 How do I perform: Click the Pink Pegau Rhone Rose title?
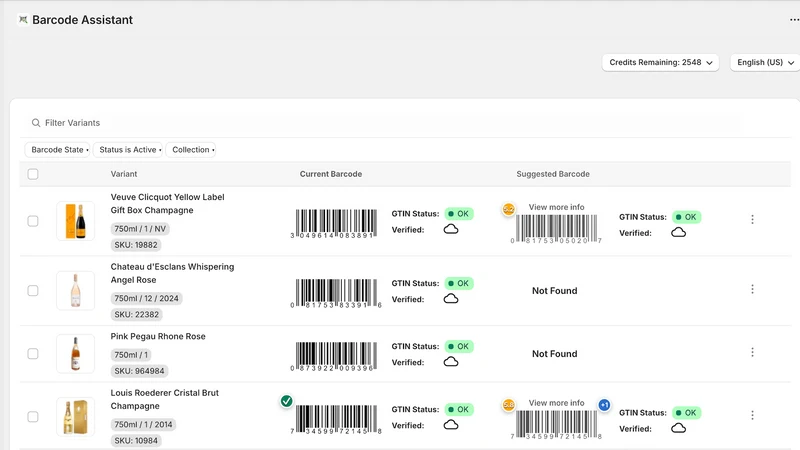click(x=158, y=336)
